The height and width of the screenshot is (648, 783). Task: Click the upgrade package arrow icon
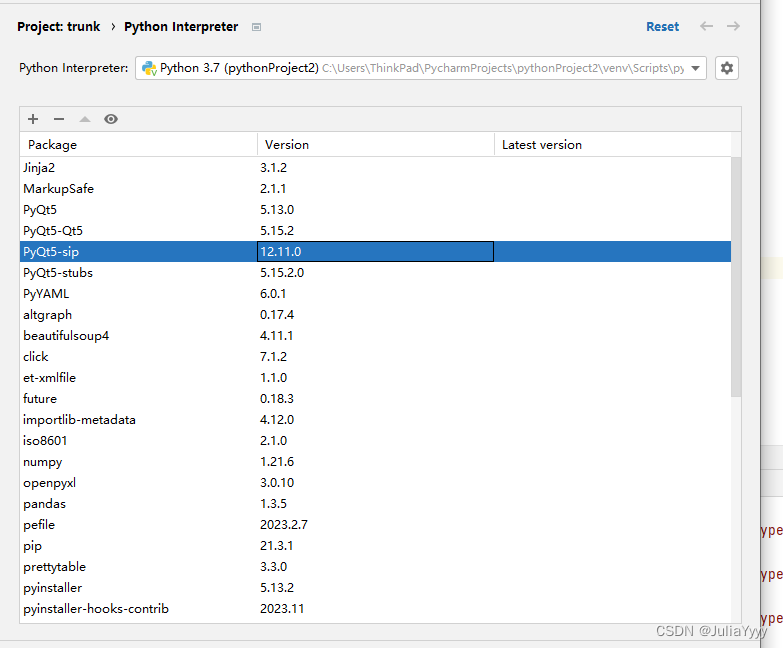point(85,119)
